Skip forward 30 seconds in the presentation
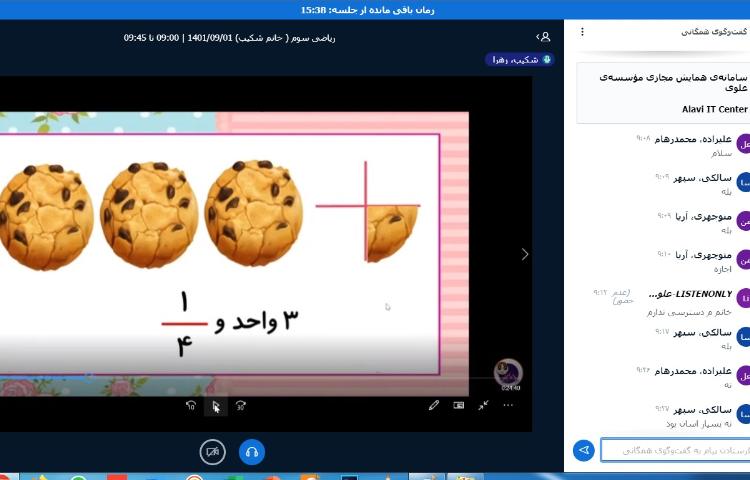The height and width of the screenshot is (480, 750). tap(240, 406)
